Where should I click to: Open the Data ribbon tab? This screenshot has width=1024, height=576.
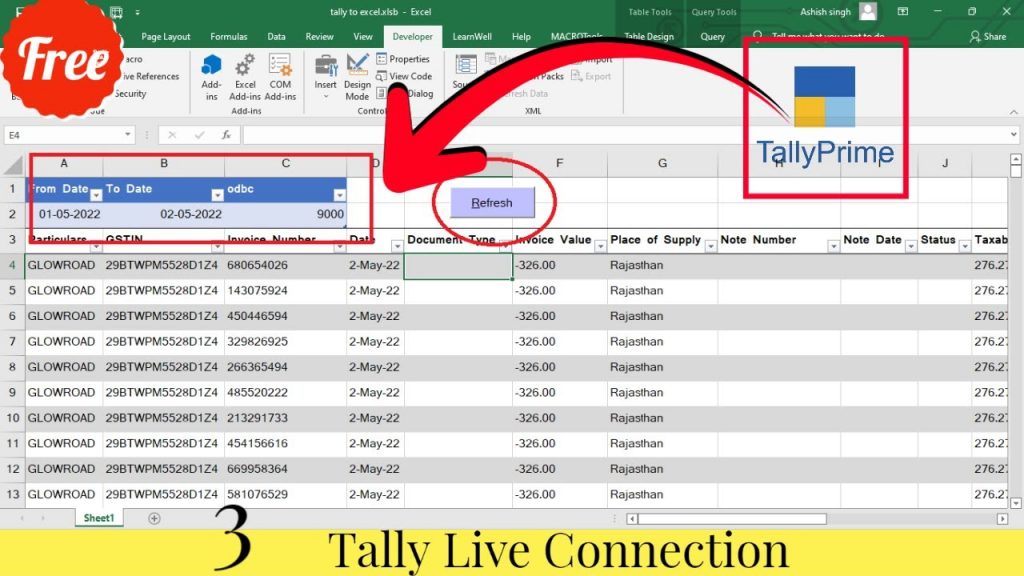276,37
